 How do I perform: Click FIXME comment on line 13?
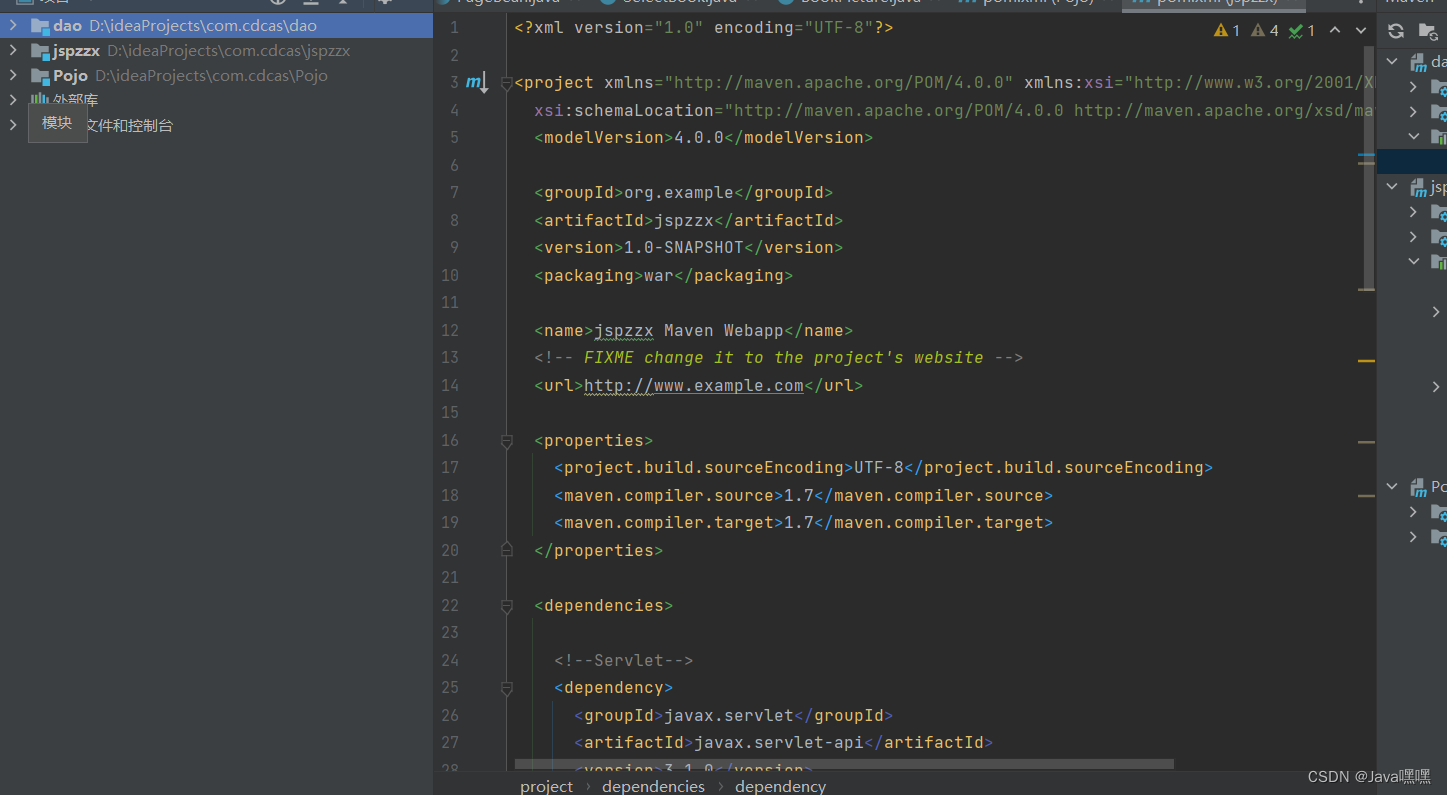tap(778, 358)
